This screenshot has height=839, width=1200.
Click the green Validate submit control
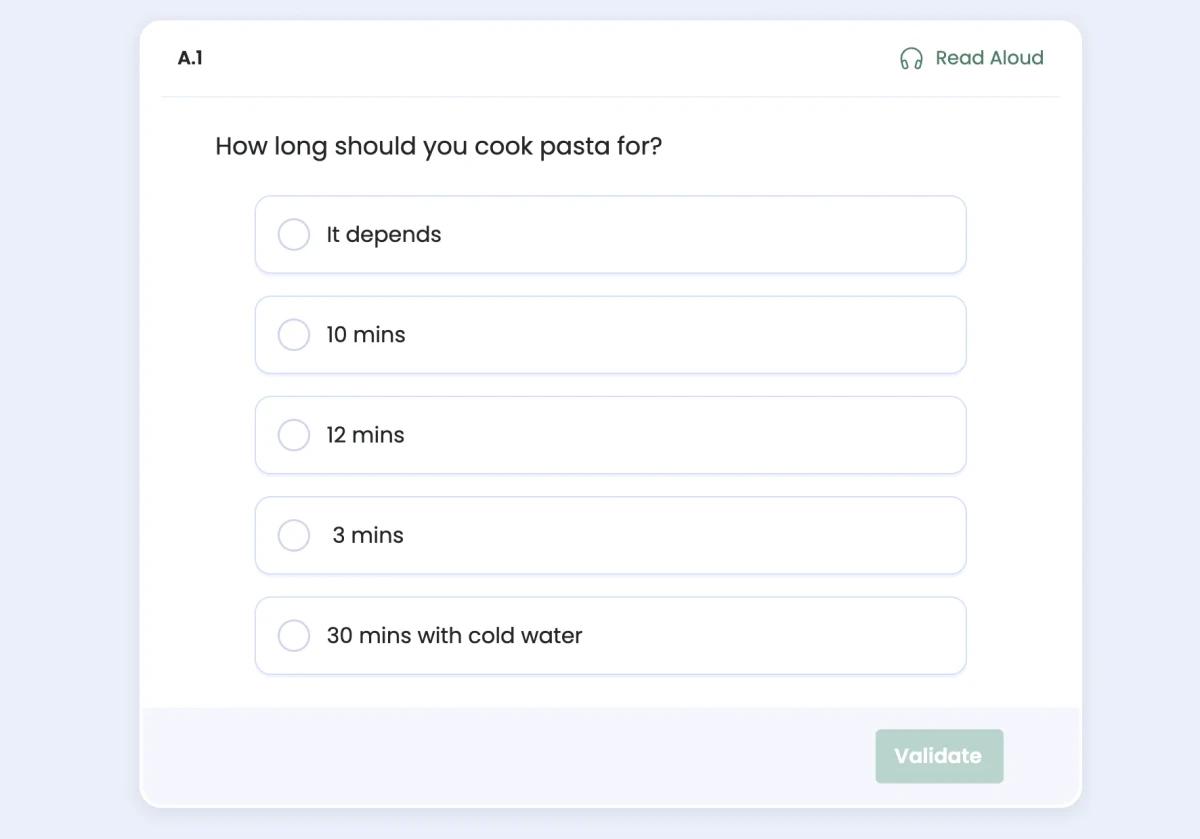(x=939, y=756)
